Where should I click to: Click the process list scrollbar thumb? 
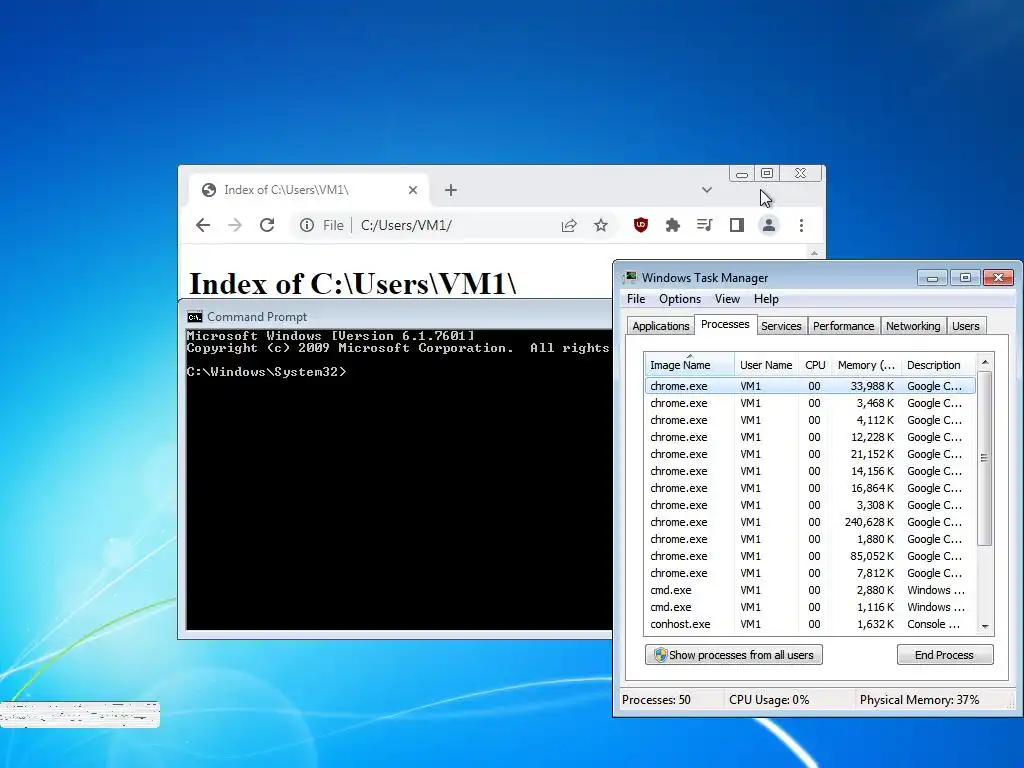click(984, 458)
